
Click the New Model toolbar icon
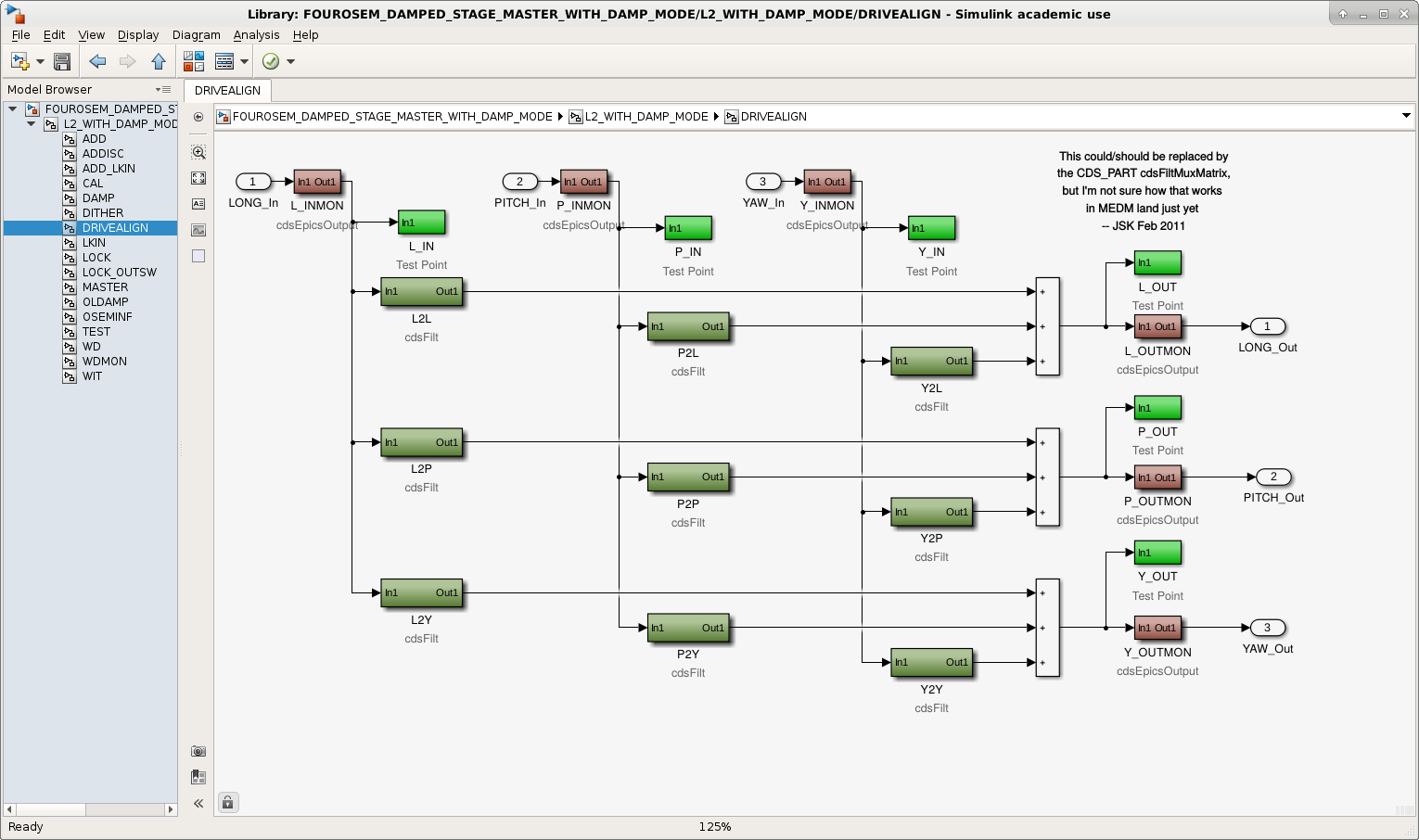click(x=19, y=61)
